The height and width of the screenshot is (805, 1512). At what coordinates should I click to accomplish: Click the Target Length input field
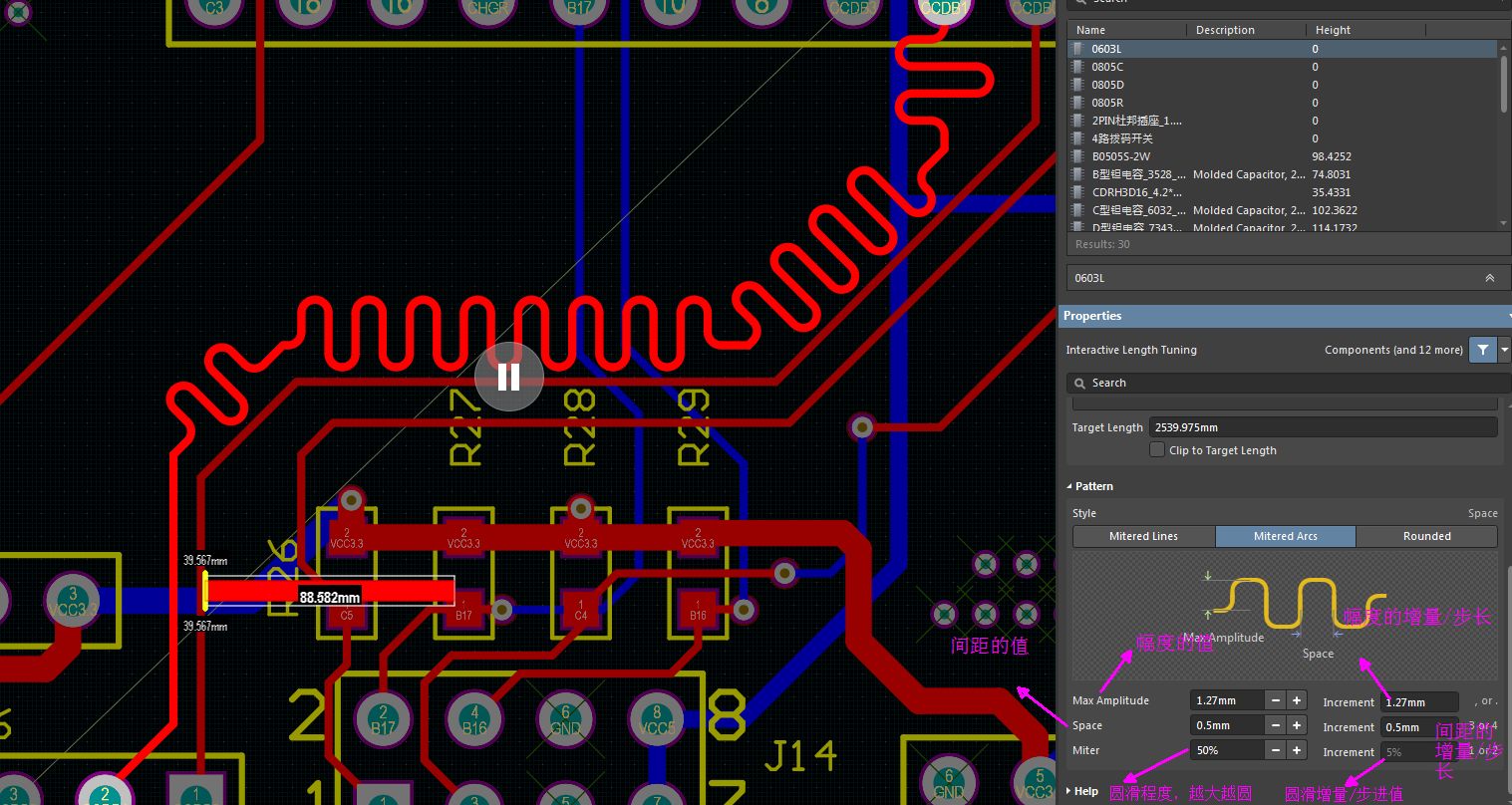coord(1323,426)
